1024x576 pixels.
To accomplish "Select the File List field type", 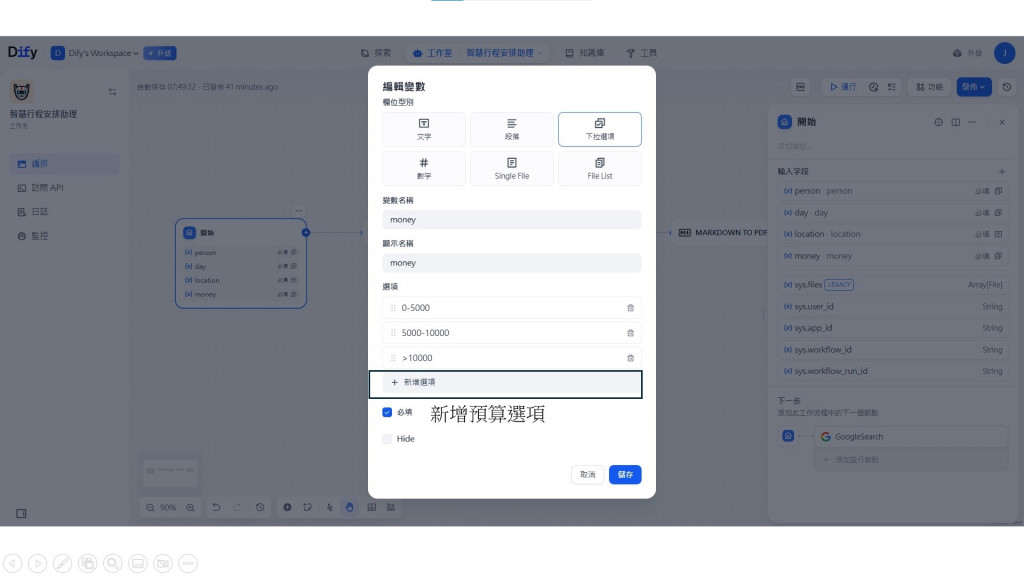I will coord(600,168).
